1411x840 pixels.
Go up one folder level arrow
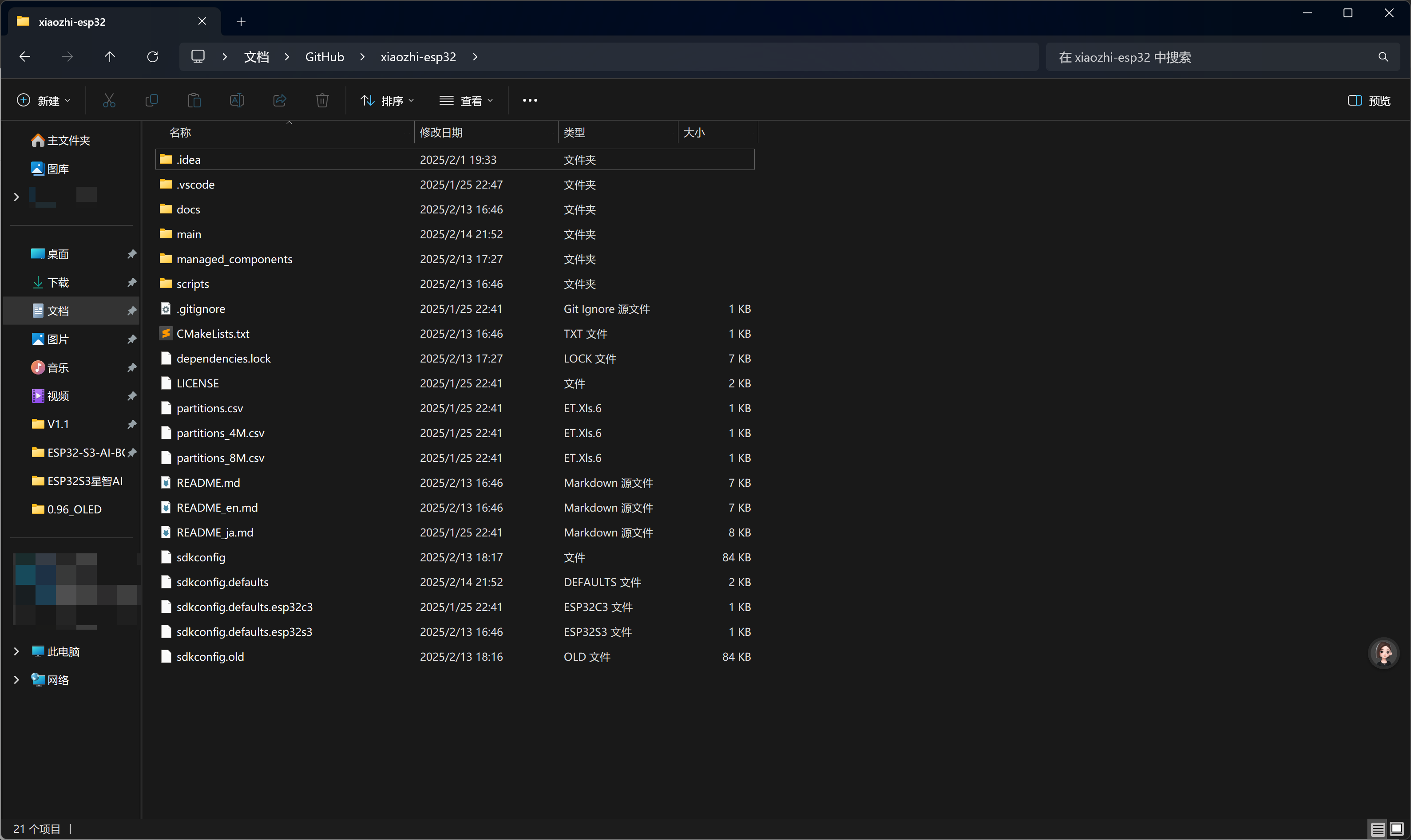pos(110,57)
